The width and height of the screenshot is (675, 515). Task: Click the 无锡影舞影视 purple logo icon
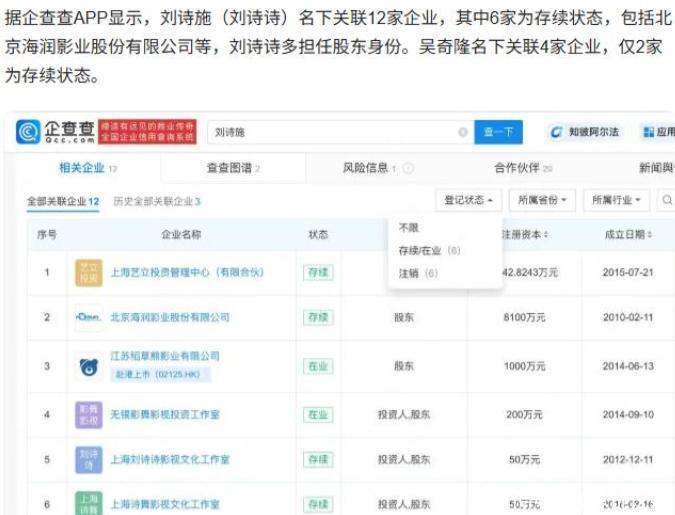point(89,413)
